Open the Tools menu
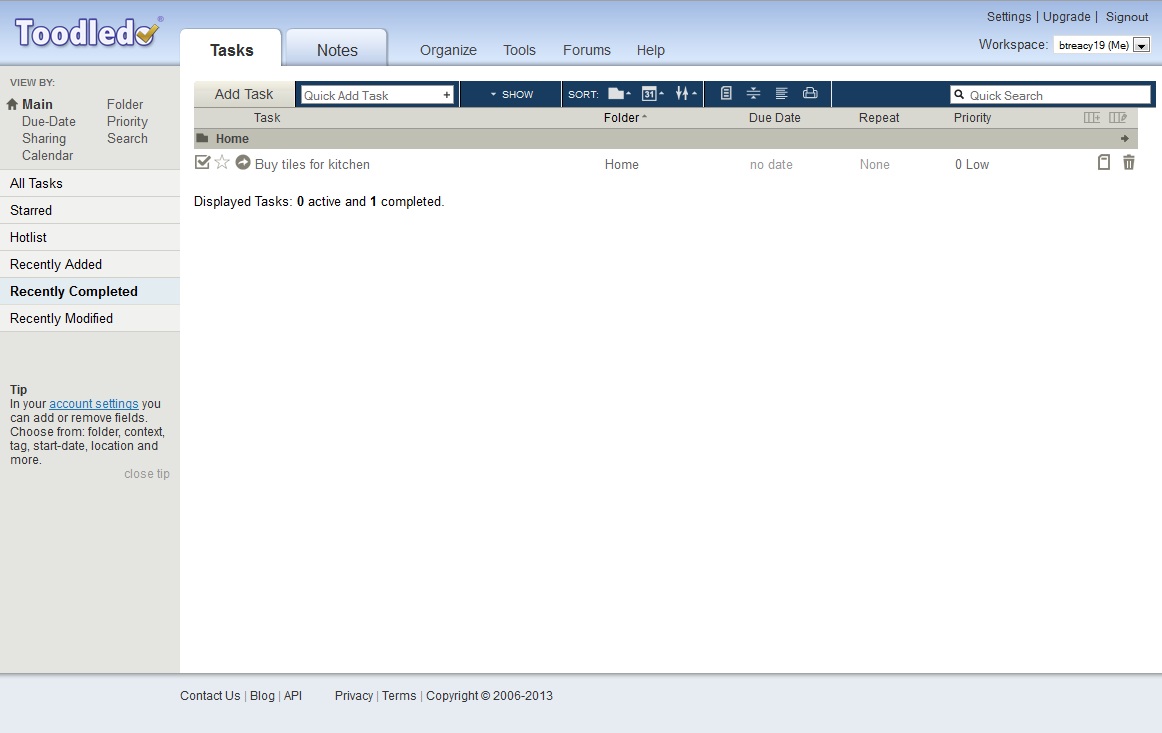This screenshot has height=733, width=1162. point(519,50)
